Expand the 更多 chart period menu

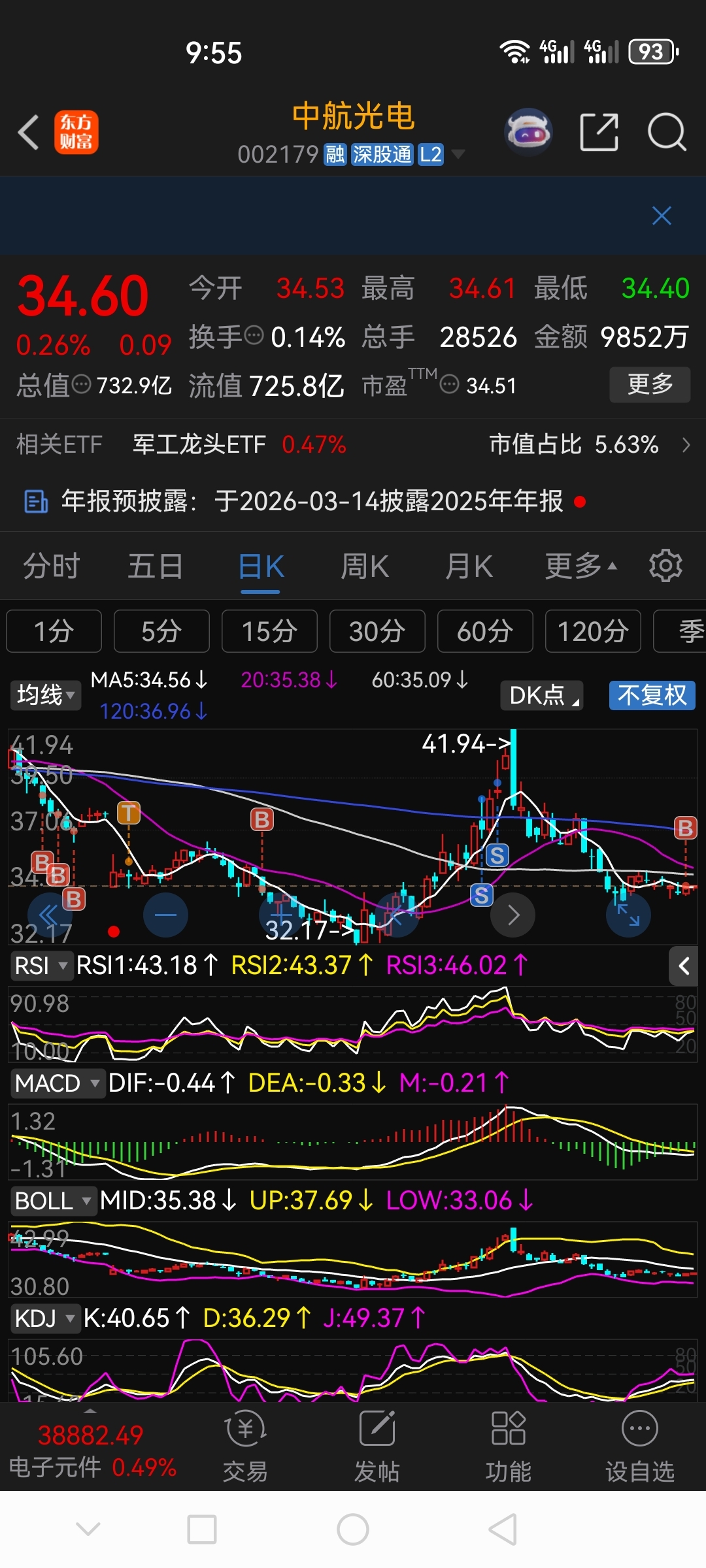coord(580,566)
